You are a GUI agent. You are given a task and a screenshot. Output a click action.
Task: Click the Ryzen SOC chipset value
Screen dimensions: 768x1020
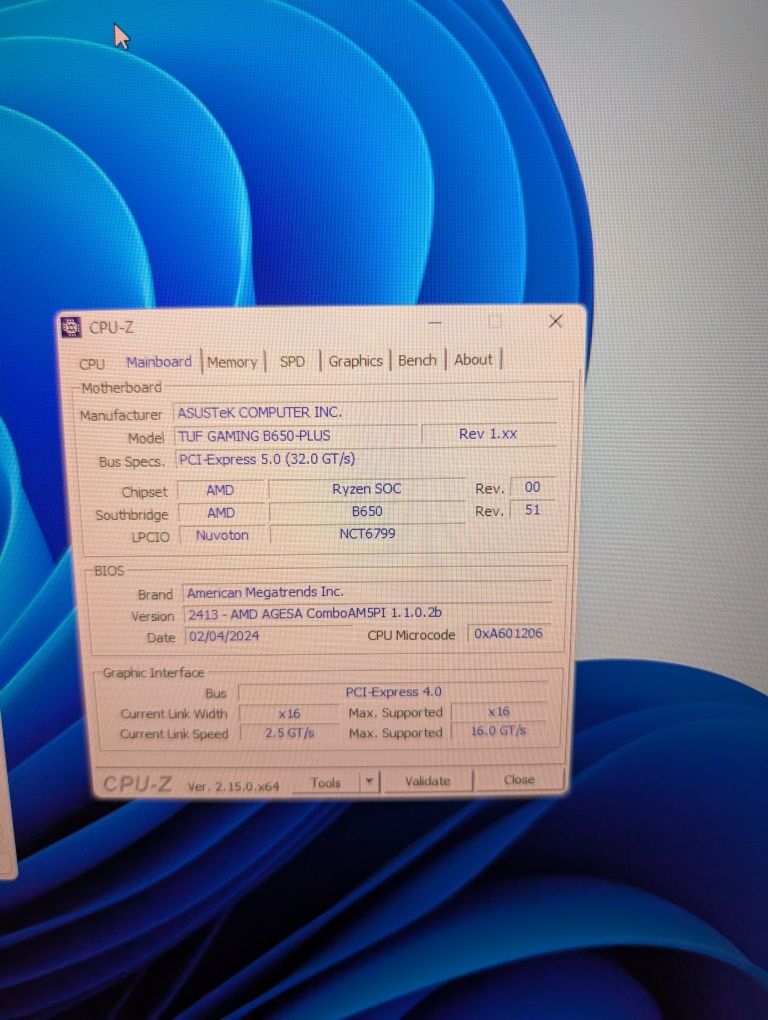point(367,489)
